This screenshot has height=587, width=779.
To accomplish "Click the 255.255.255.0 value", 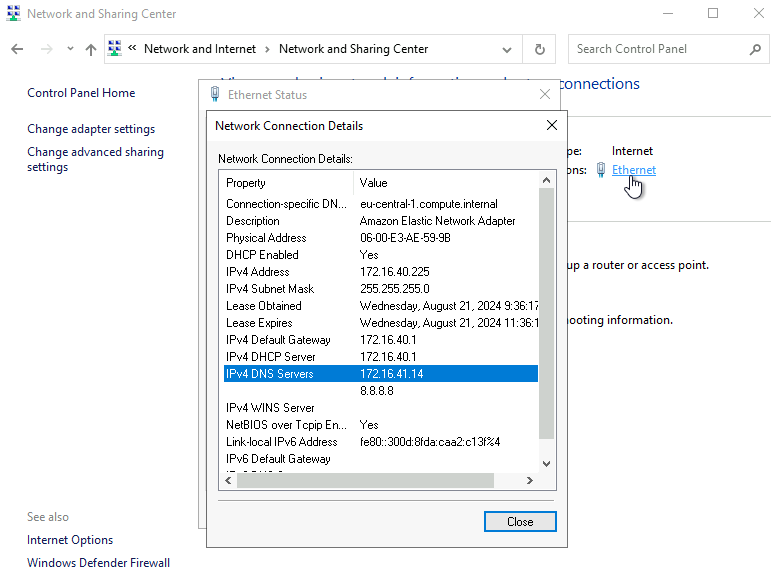I will [394, 289].
